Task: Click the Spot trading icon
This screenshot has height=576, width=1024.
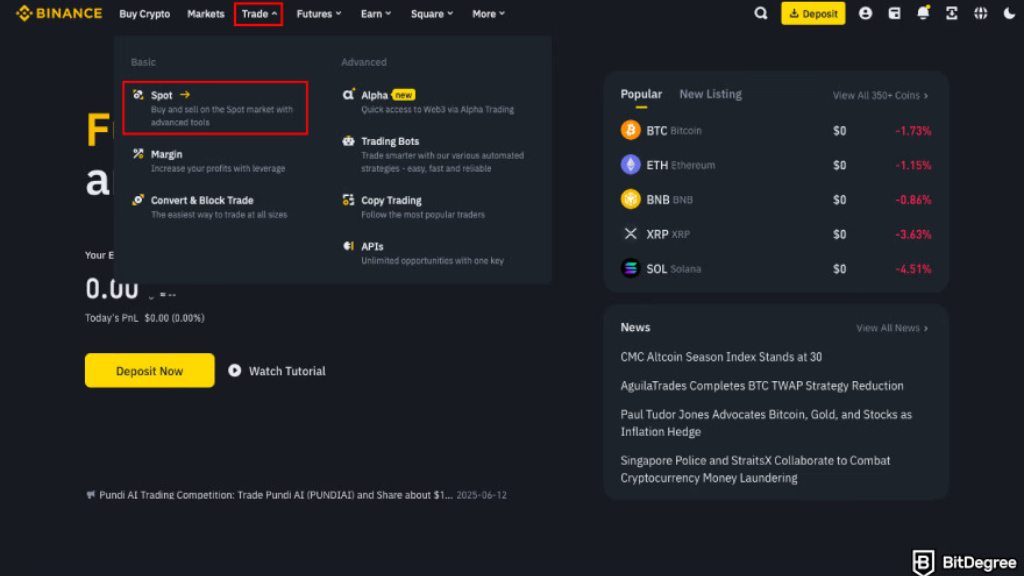Action: click(x=138, y=95)
